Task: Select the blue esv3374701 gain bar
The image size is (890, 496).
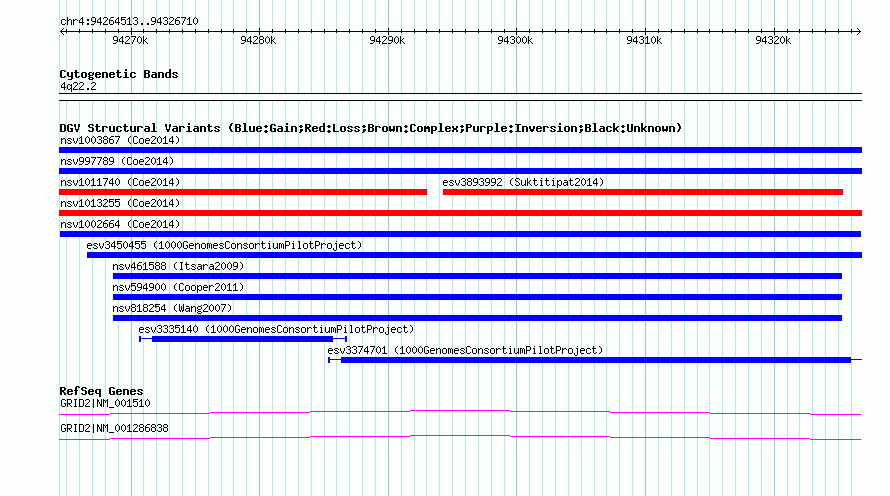Action: click(595, 360)
